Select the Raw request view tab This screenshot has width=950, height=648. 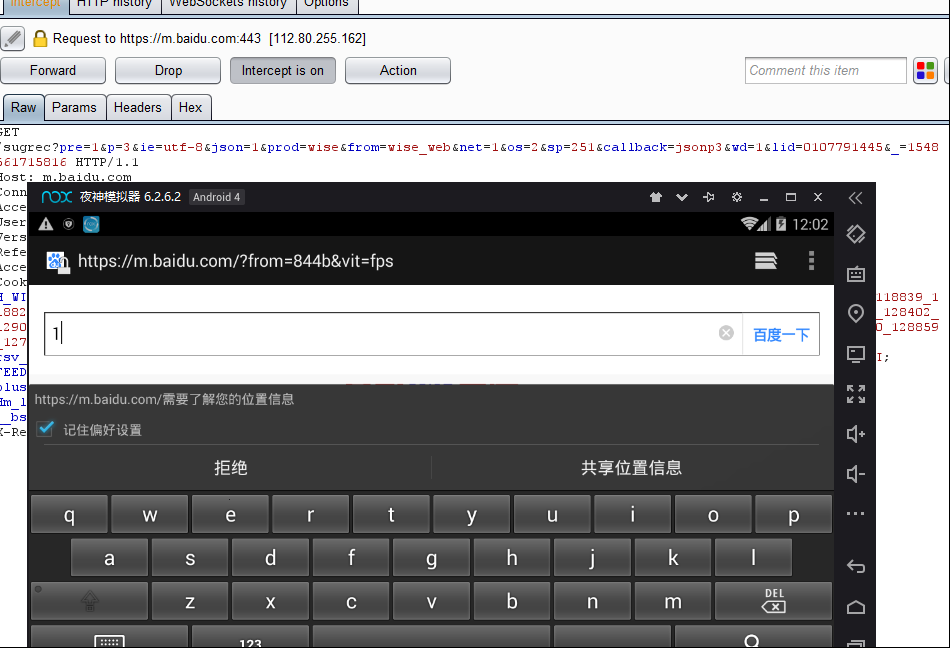24,107
